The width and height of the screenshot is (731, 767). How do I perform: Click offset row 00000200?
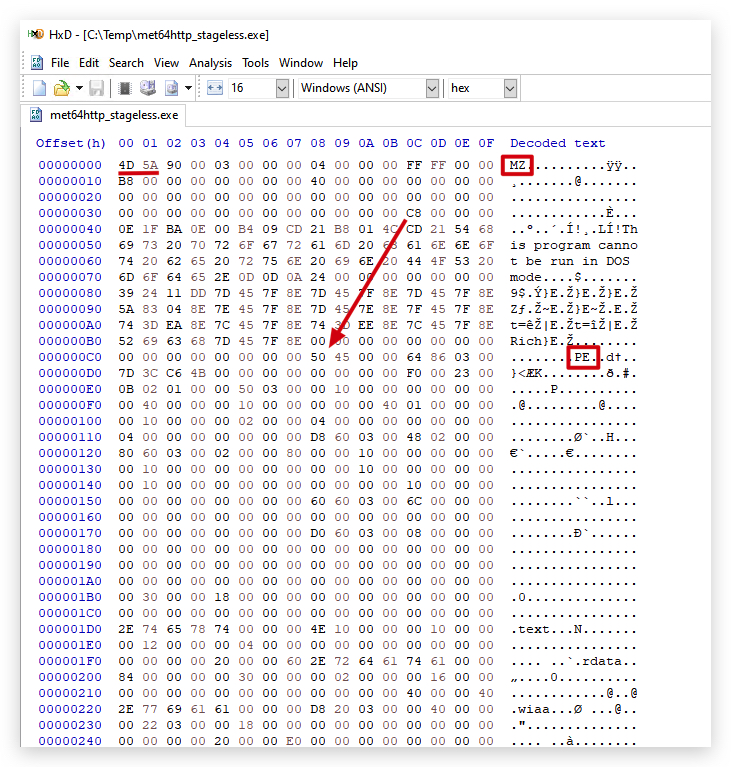click(70, 677)
